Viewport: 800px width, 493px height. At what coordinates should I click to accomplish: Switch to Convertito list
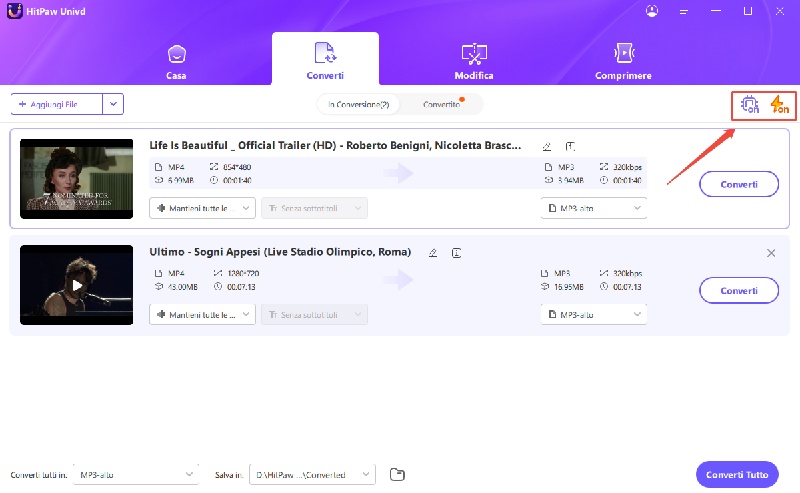(443, 104)
